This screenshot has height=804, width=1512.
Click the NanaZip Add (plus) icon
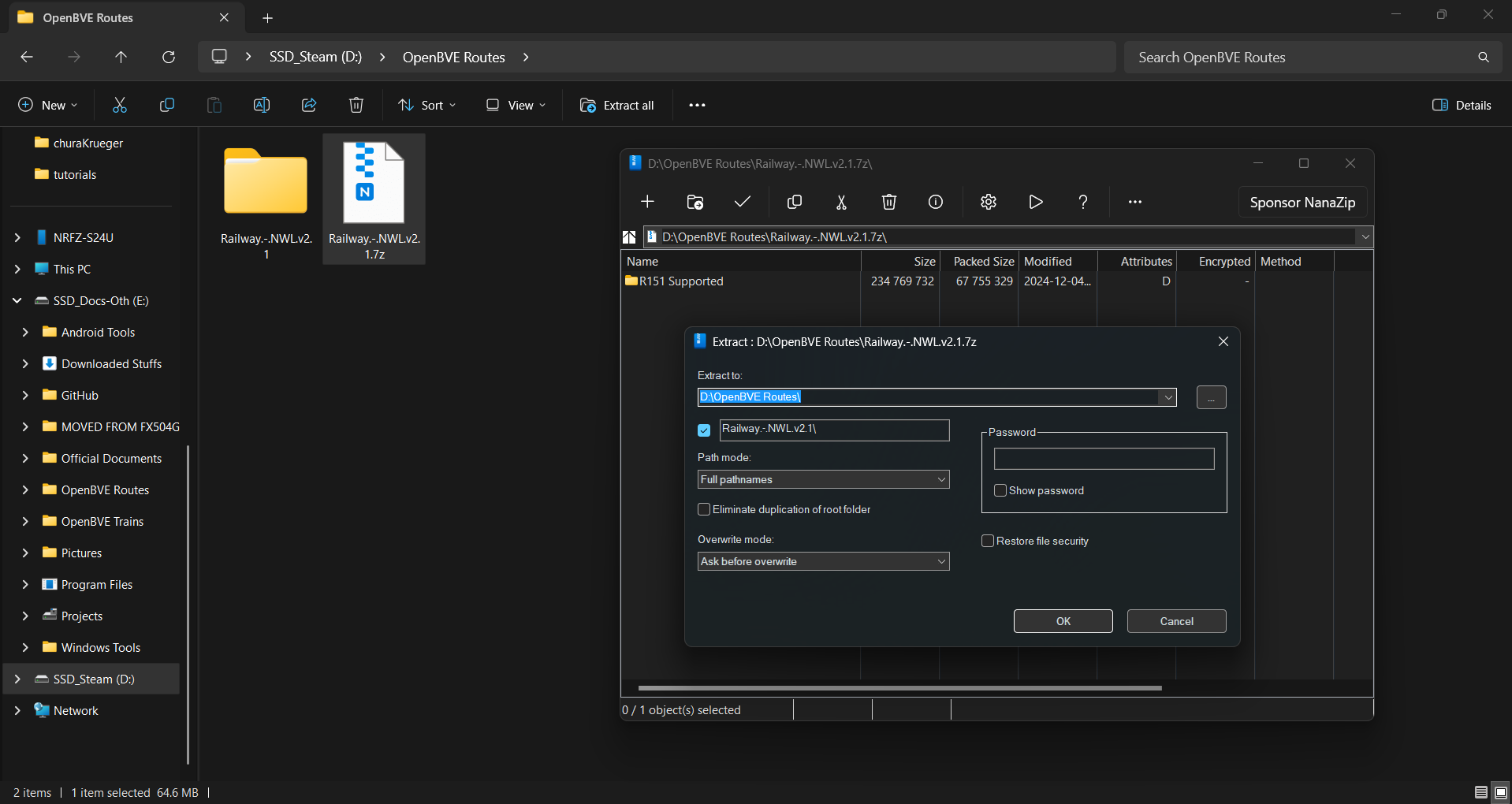coord(647,202)
